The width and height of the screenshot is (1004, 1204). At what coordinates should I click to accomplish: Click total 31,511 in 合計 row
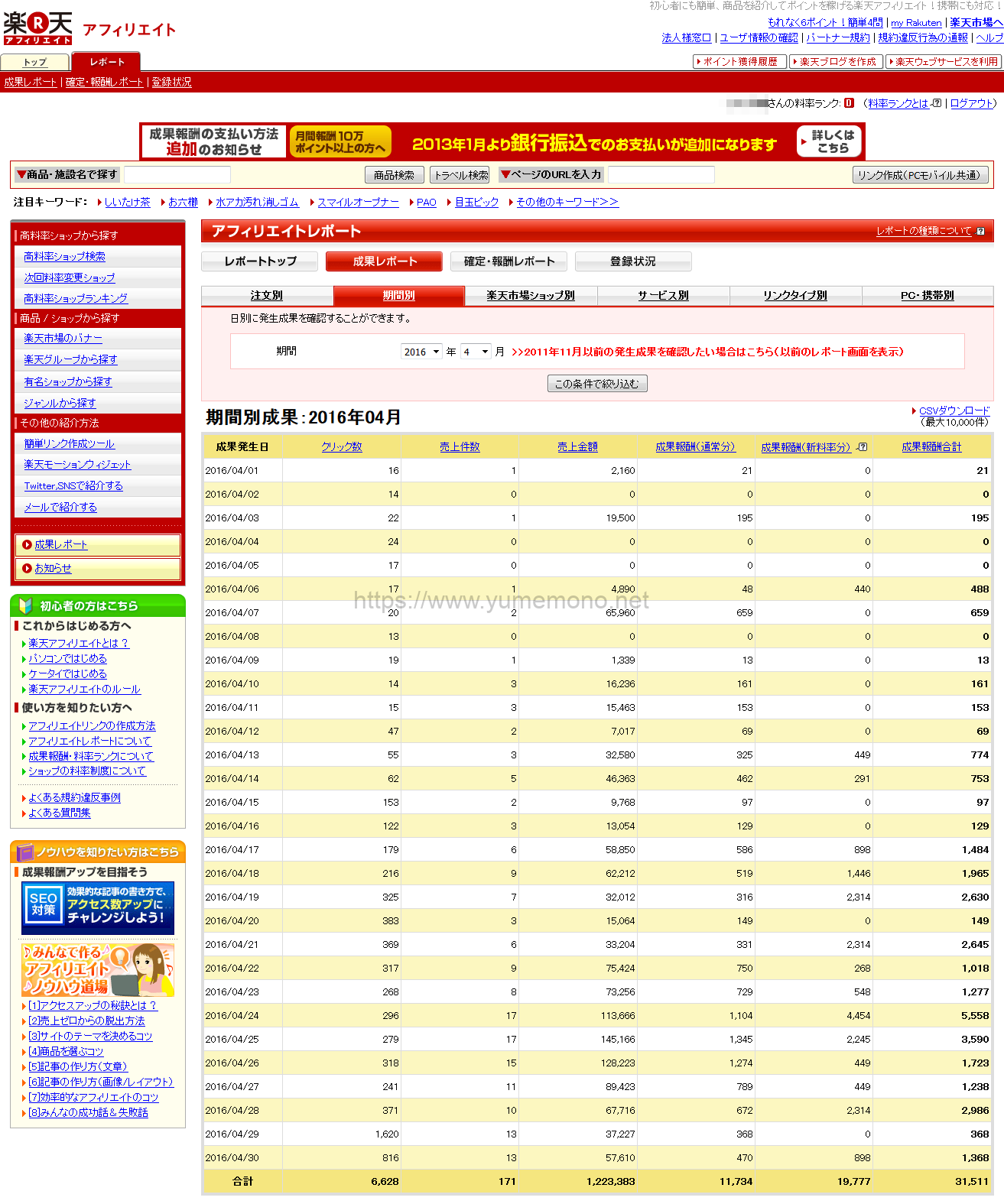pos(971,1182)
